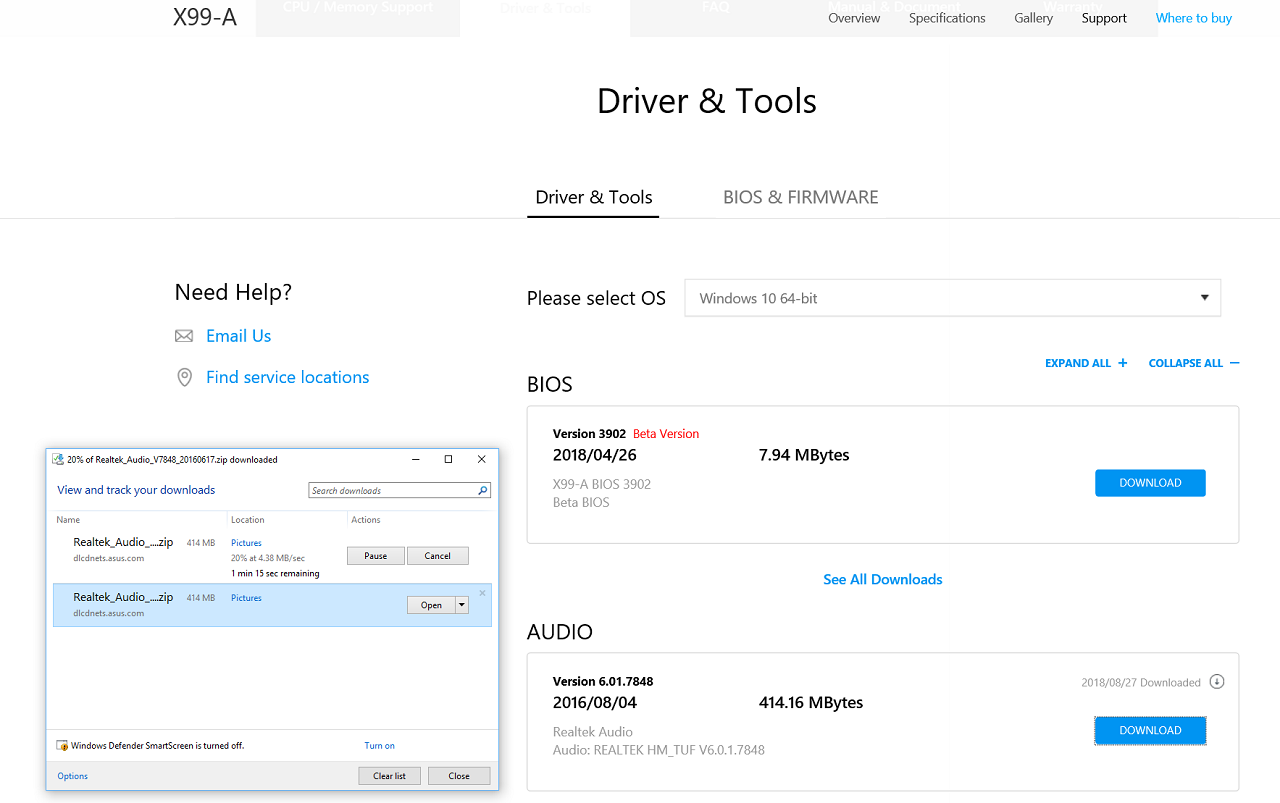Switch to the BIOS & FIRMWARE tab
Image resolution: width=1280 pixels, height=803 pixels.
tap(800, 197)
